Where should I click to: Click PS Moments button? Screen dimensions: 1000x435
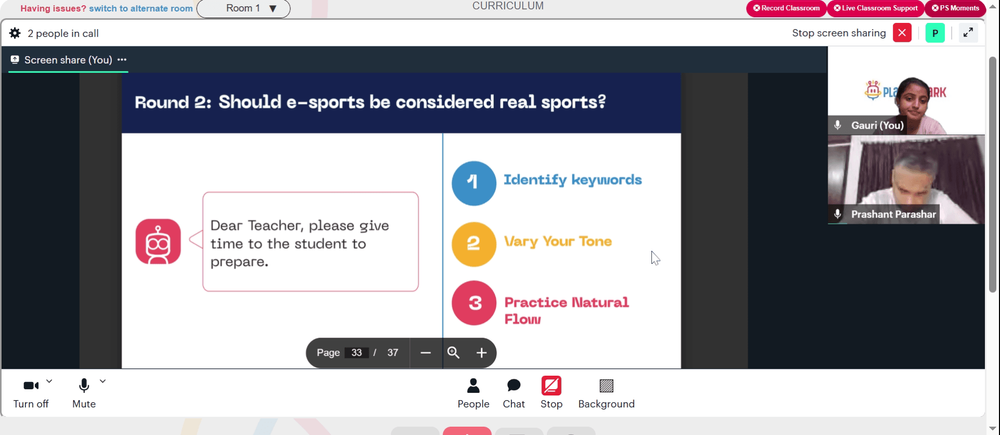[955, 8]
